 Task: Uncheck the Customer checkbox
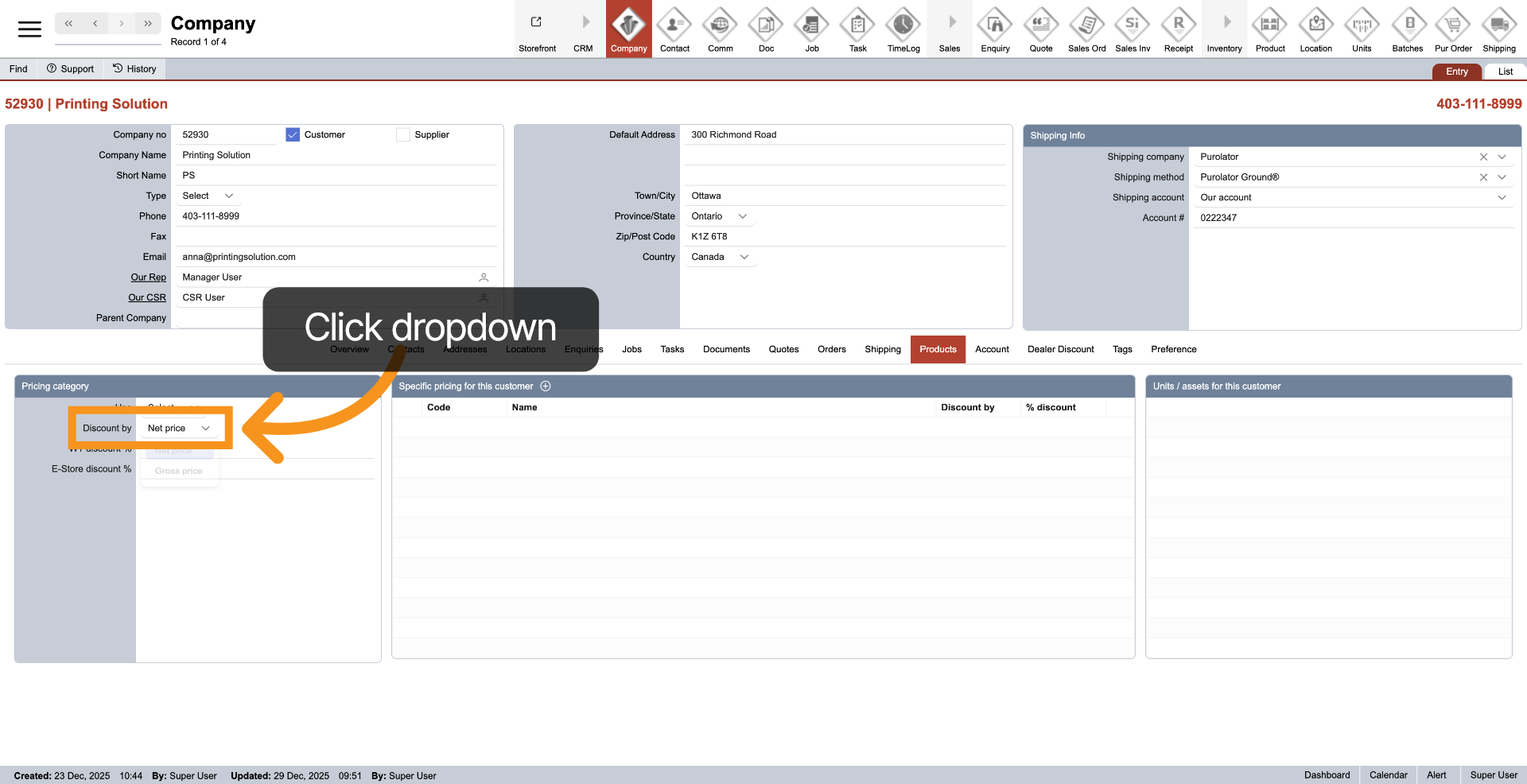click(293, 135)
